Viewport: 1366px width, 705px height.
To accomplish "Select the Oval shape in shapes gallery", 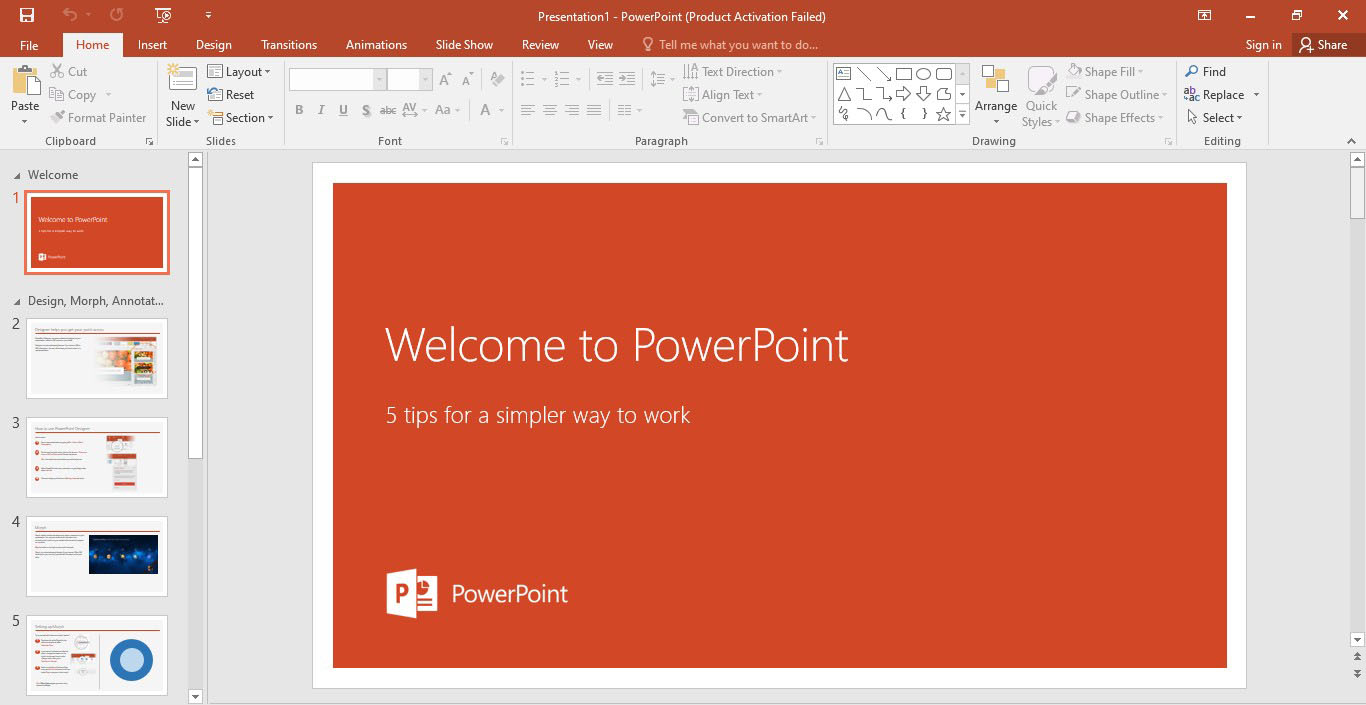I will coord(924,74).
